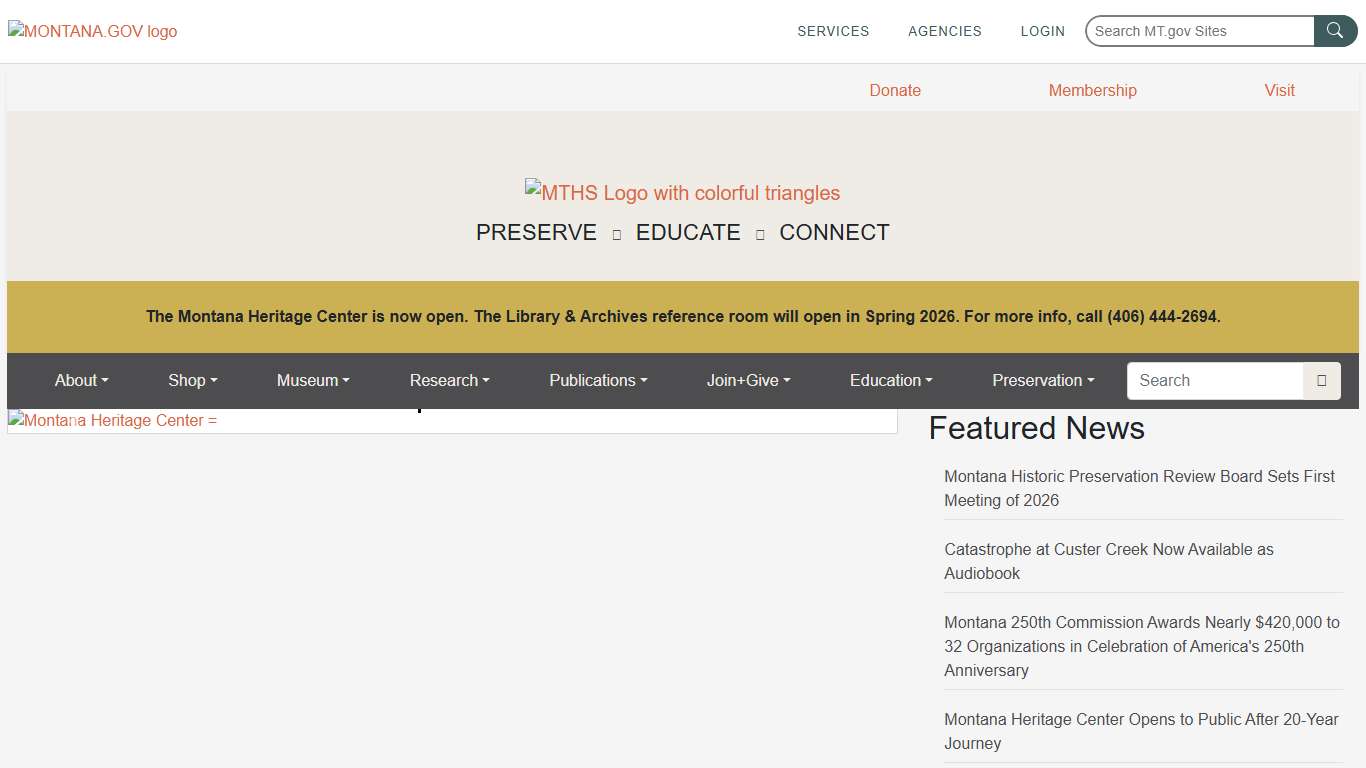Open the Preservation dropdown menu

pos(1043,381)
